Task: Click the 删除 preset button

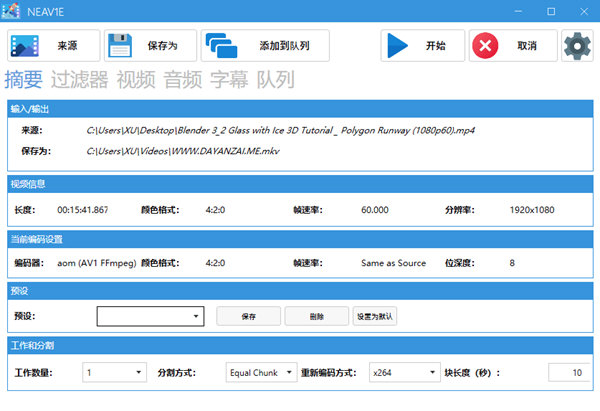Action: (316, 316)
